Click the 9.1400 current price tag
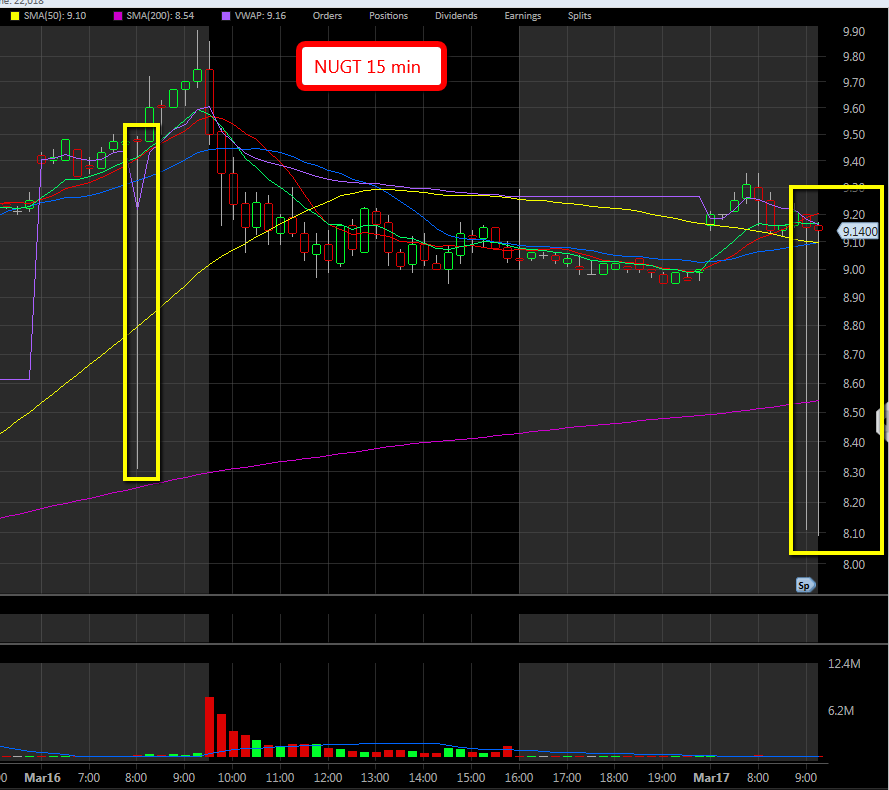The width and height of the screenshot is (889, 790). [x=858, y=232]
